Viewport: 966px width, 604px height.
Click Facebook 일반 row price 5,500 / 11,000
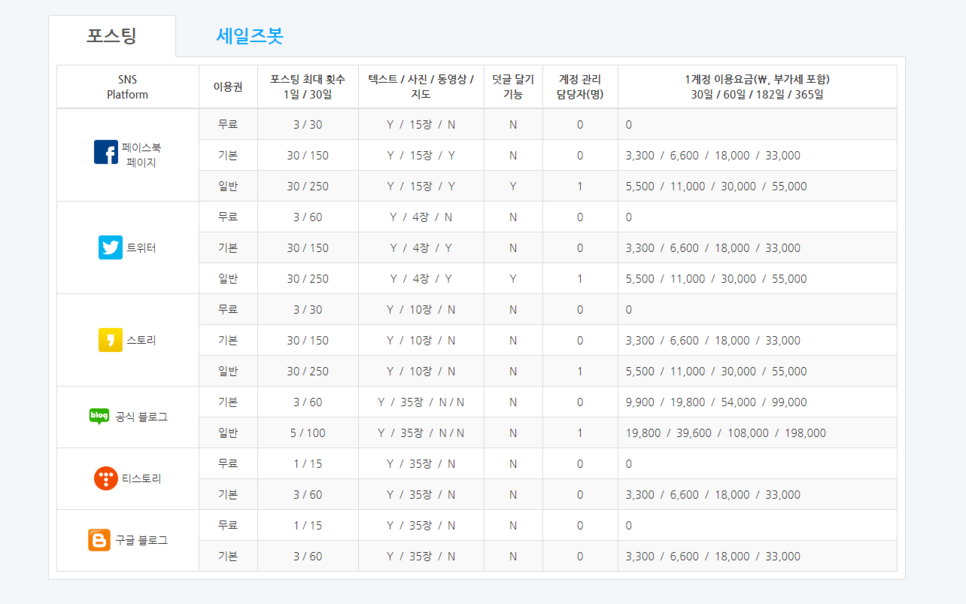tap(716, 186)
